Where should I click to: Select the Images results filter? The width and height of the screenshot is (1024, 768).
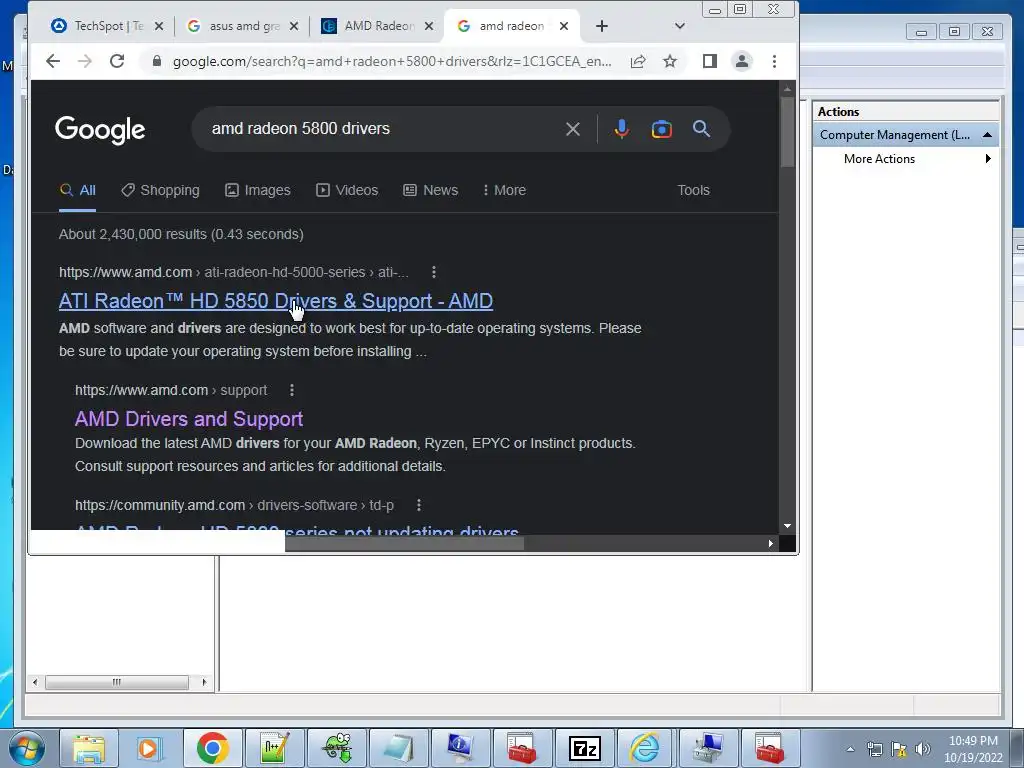pyautogui.click(x=258, y=190)
